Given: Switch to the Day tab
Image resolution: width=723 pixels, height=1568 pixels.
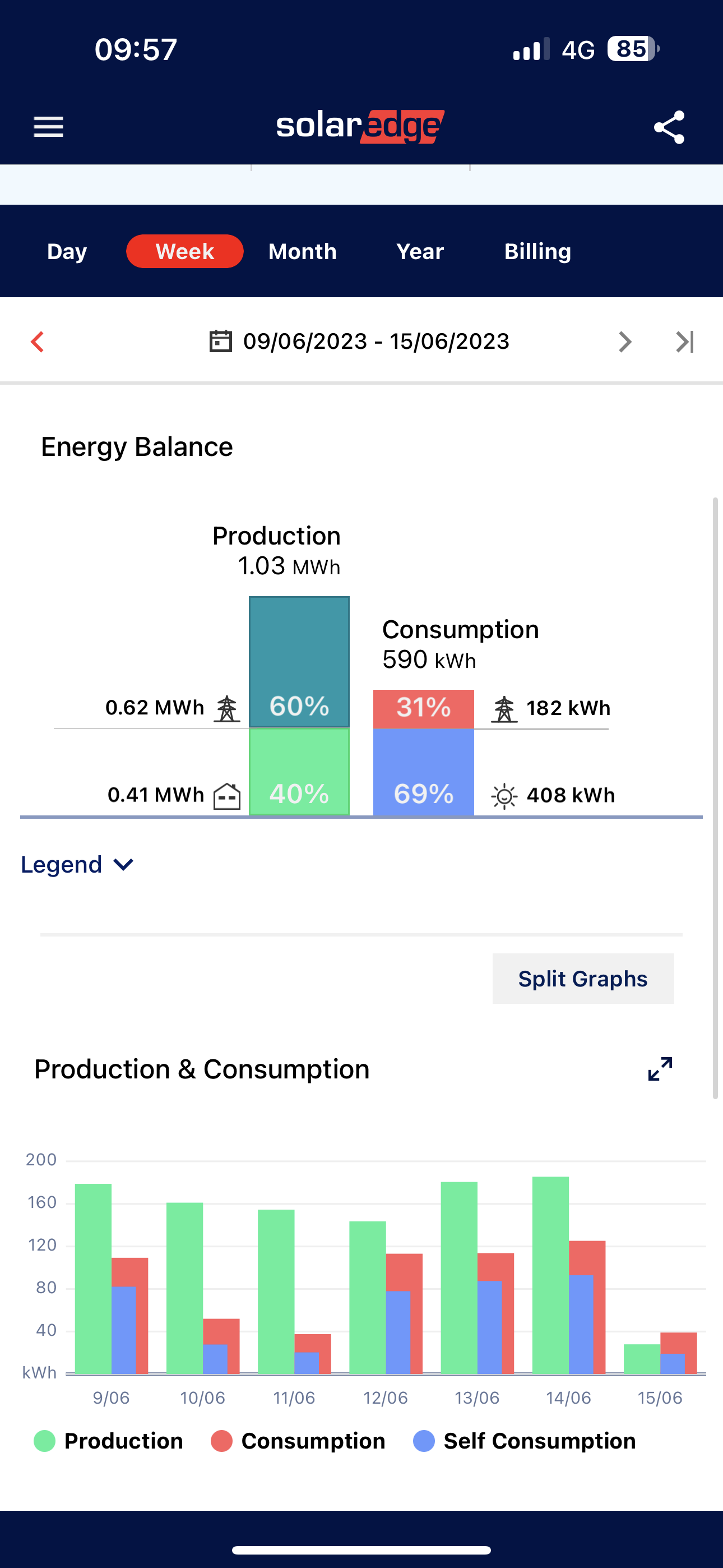Looking at the screenshot, I should pos(67,251).
